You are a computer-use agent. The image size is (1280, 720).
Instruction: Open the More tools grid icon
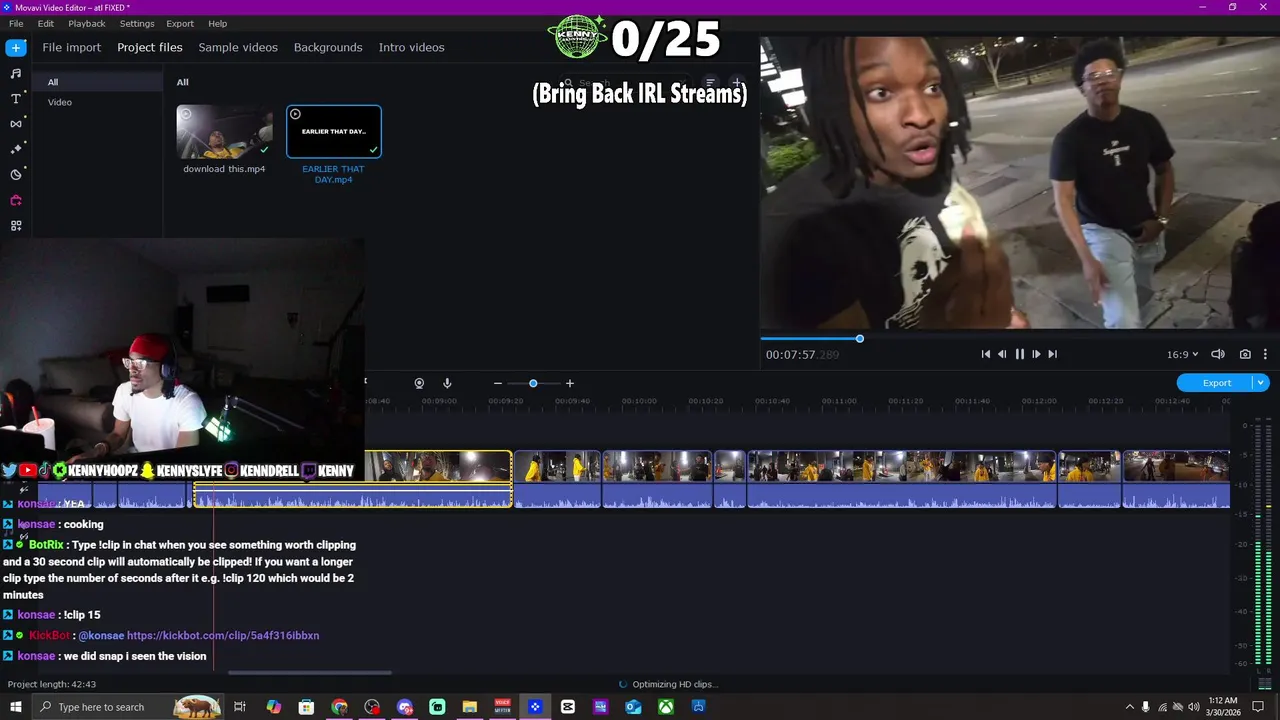16,226
